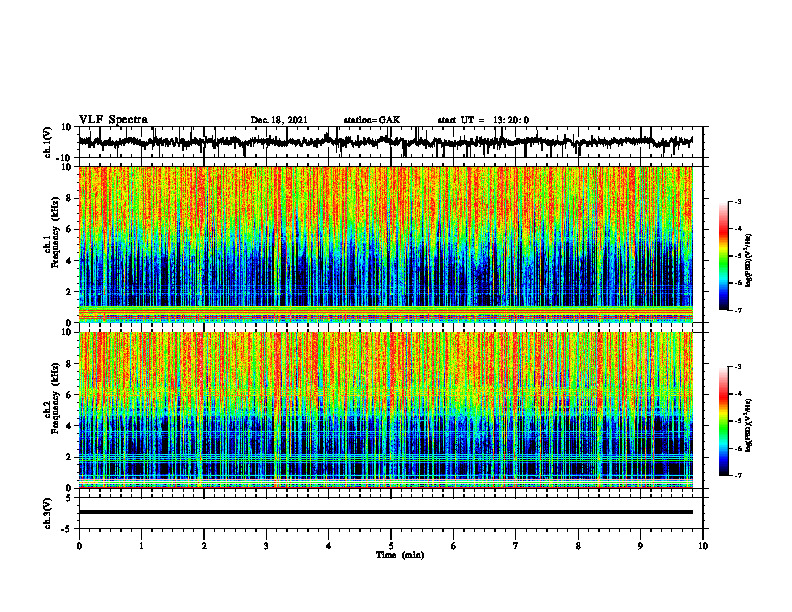Image resolution: width=792 pixels, height=612 pixels.
Task: Click the "4" kHz tick on ch.2 frequency axis
Action: coord(70,426)
